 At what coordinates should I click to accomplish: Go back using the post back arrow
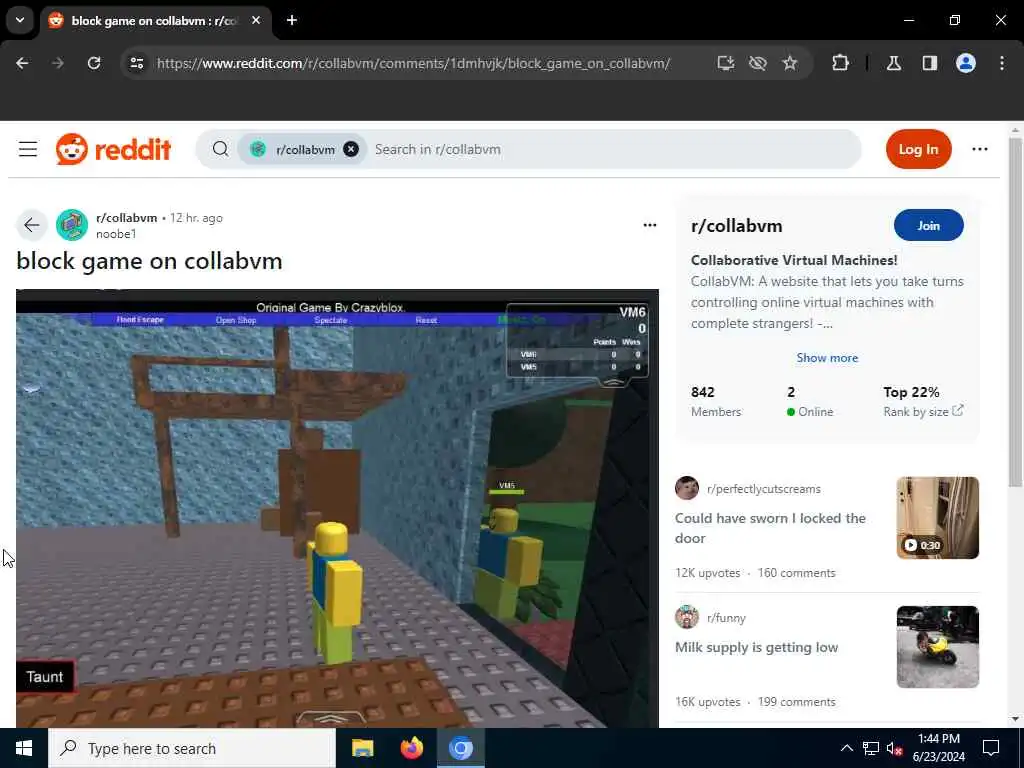tap(31, 225)
